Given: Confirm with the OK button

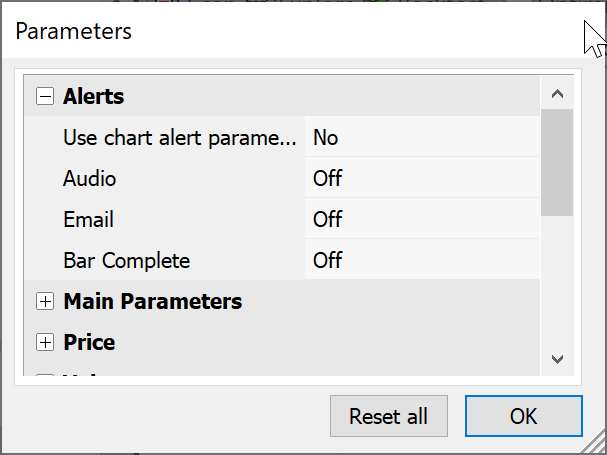Looking at the screenshot, I should pos(523,416).
